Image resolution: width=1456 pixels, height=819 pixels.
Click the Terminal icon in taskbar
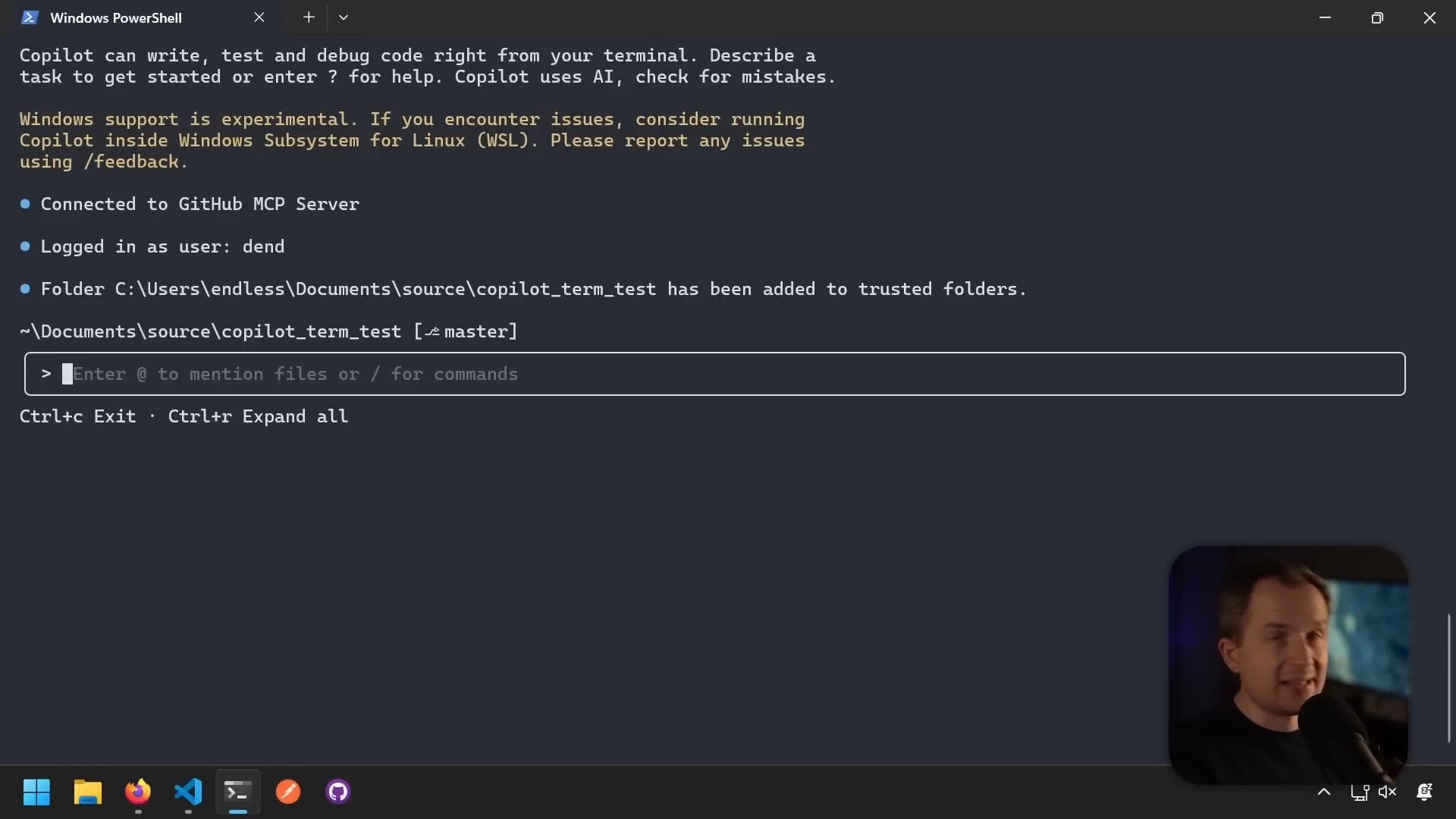[x=237, y=792]
